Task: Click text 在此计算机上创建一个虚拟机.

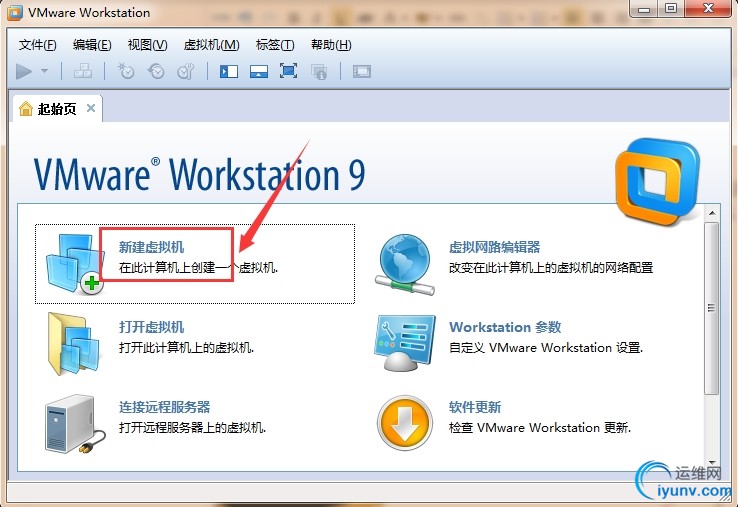Action: coord(198,268)
